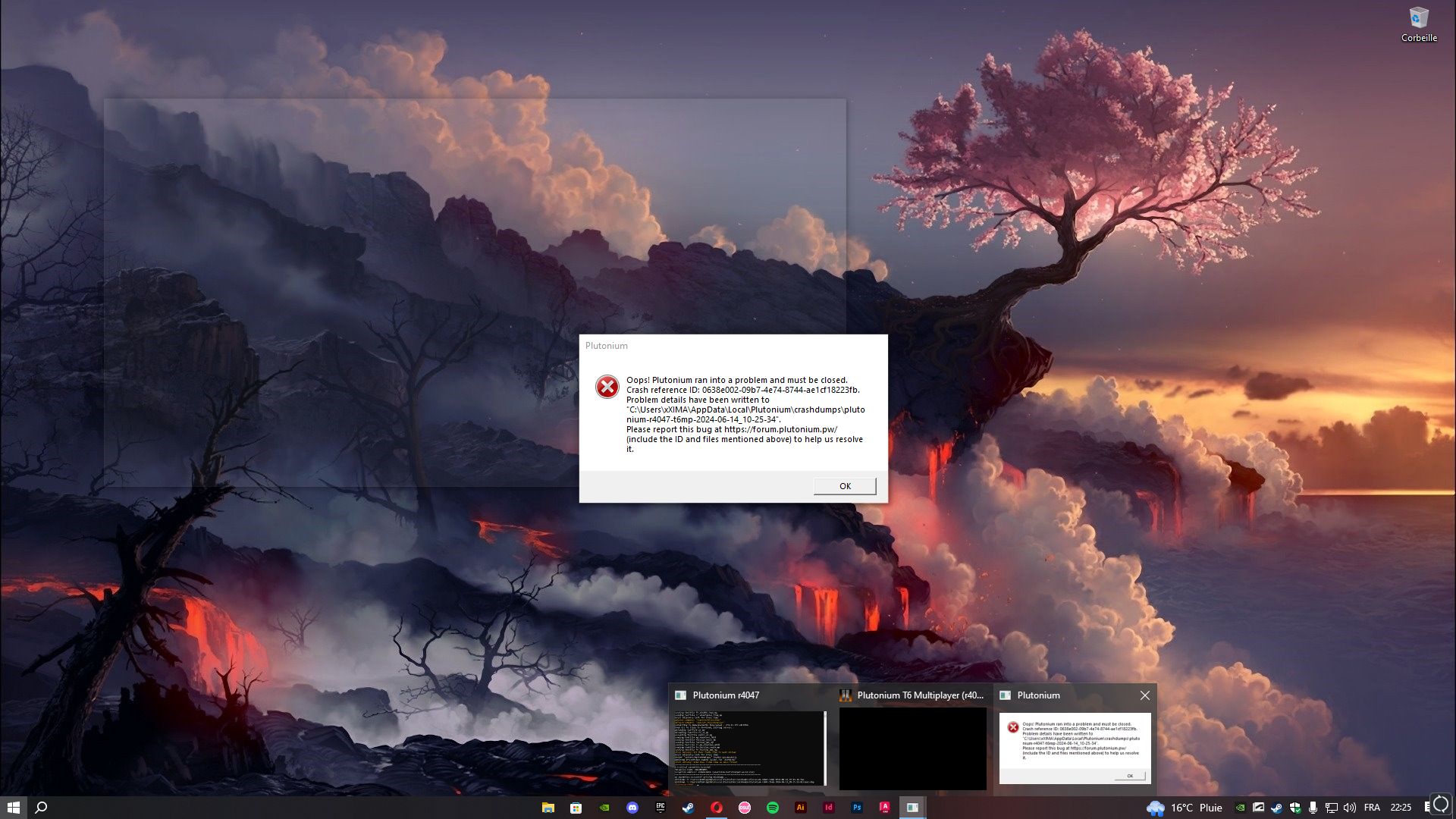Launch Adobe Photoshop from the taskbar

pos(857,808)
